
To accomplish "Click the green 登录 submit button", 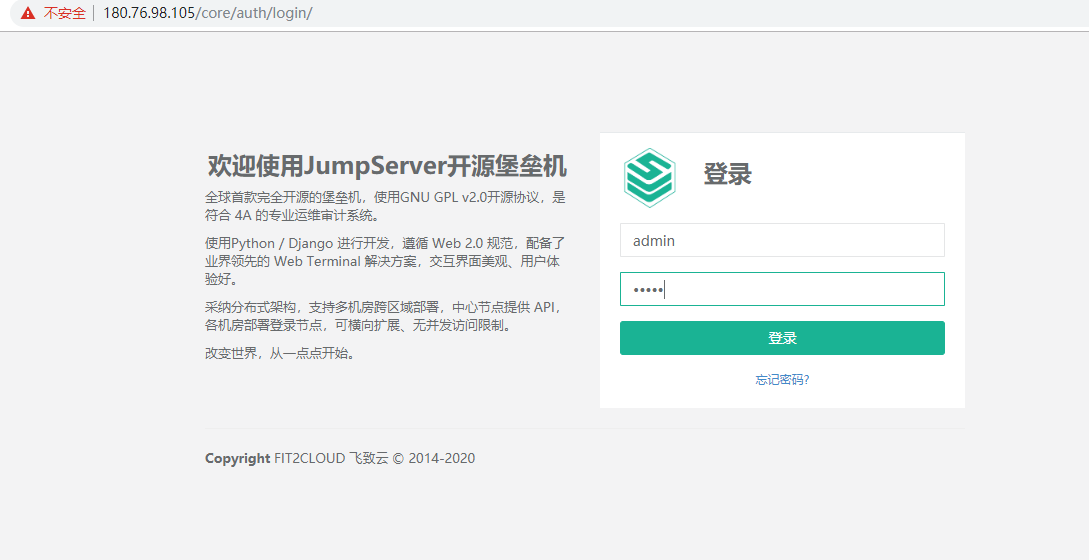I will coord(782,338).
